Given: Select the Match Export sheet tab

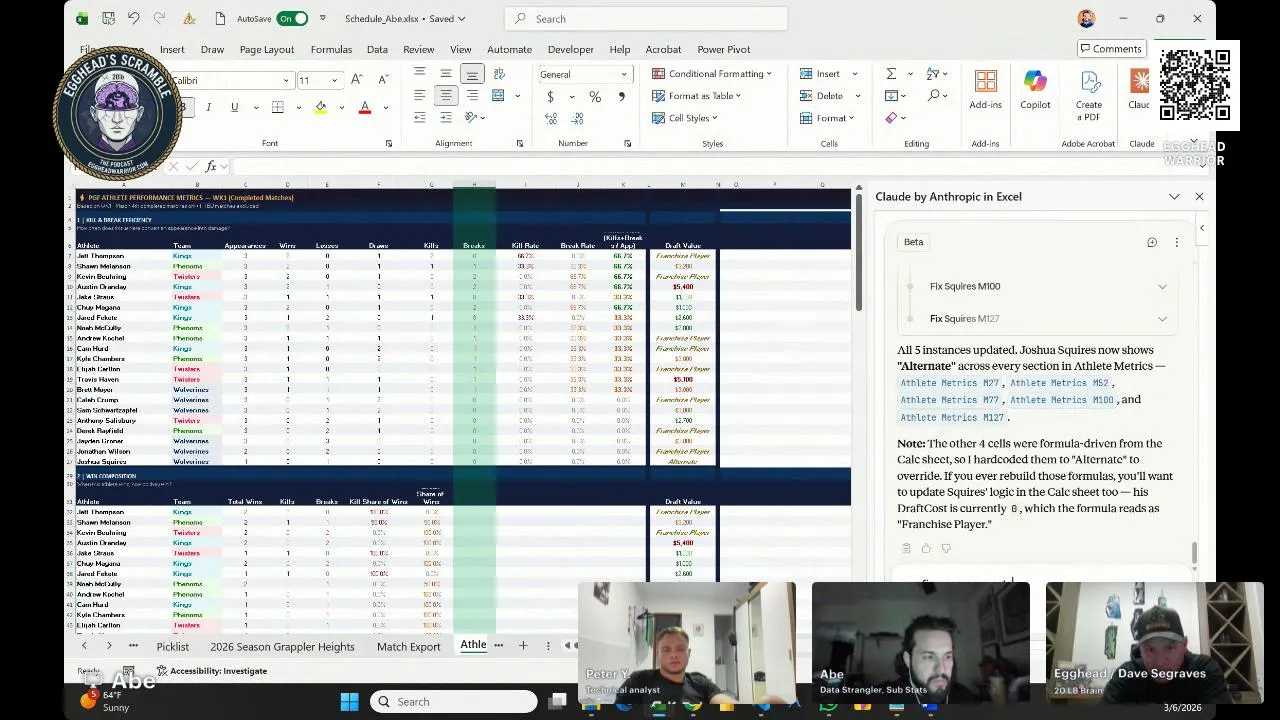Looking at the screenshot, I should pyautogui.click(x=408, y=647).
